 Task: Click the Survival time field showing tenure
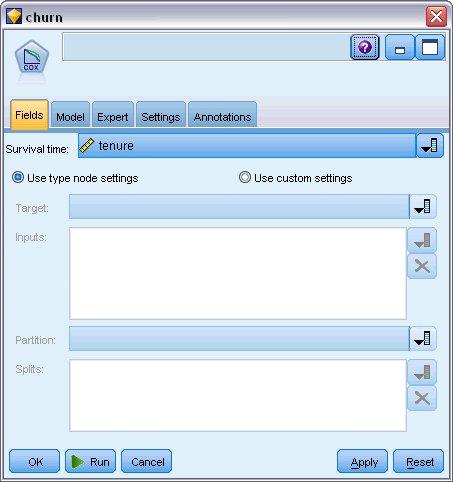(247, 146)
